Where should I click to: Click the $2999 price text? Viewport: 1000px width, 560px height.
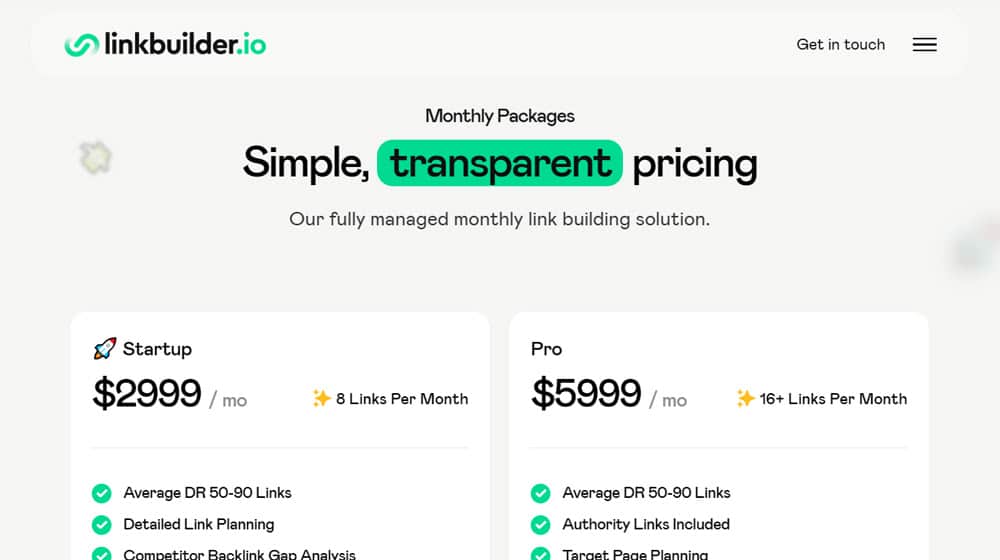147,393
